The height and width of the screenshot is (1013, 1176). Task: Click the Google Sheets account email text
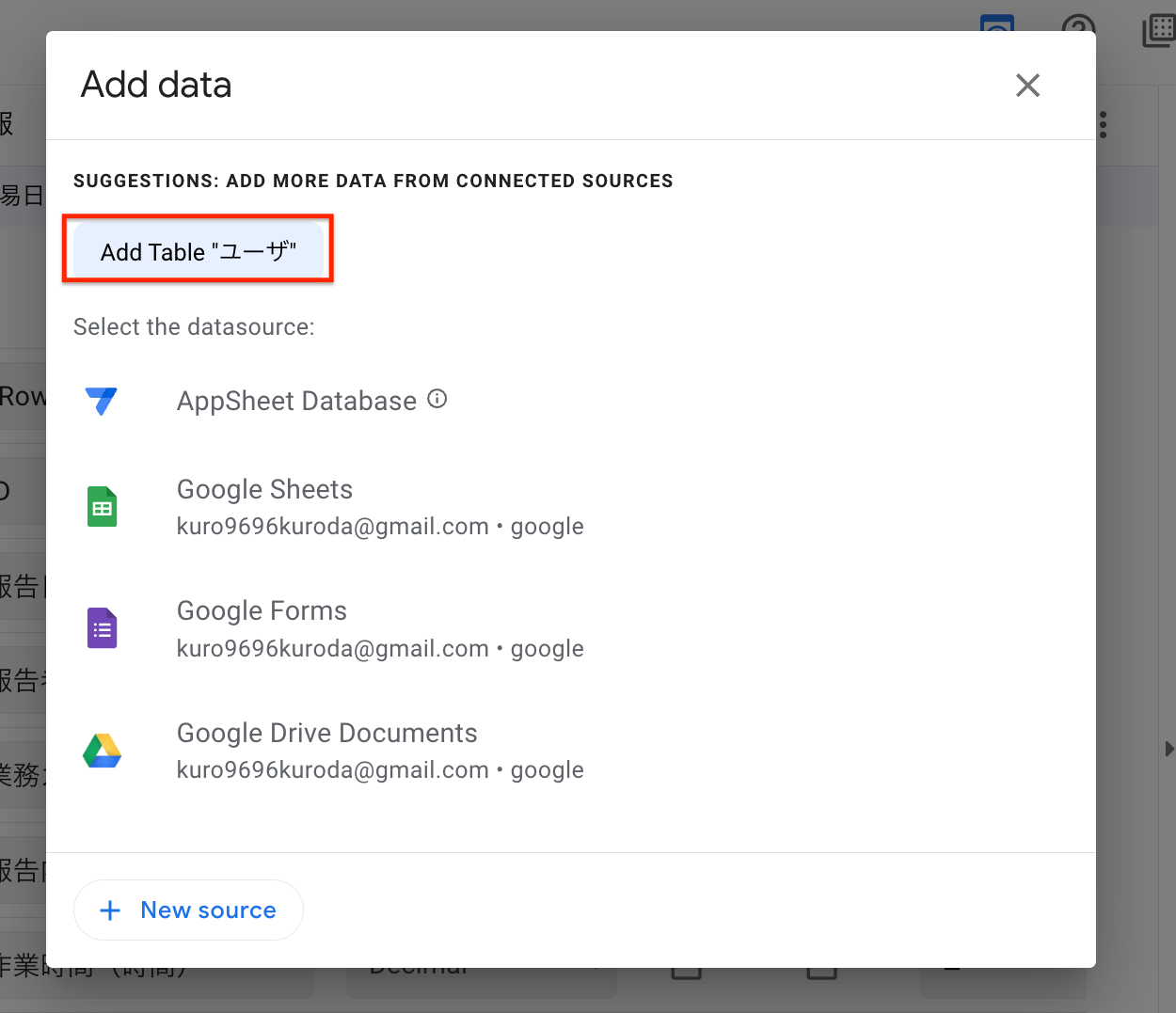coord(333,526)
